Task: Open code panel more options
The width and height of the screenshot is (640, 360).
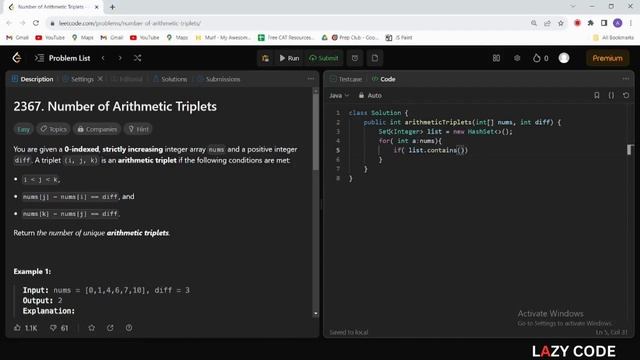Action: pyautogui.click(x=626, y=78)
